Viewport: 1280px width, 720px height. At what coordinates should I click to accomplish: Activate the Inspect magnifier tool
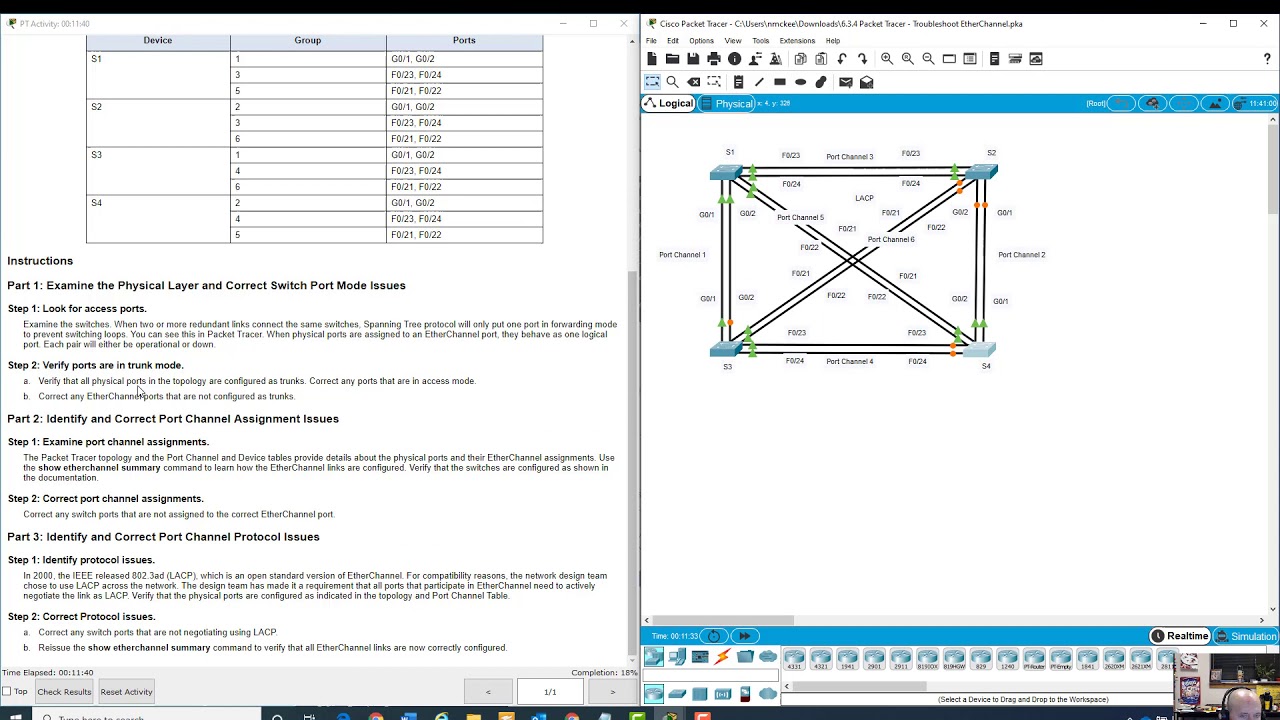coord(672,82)
